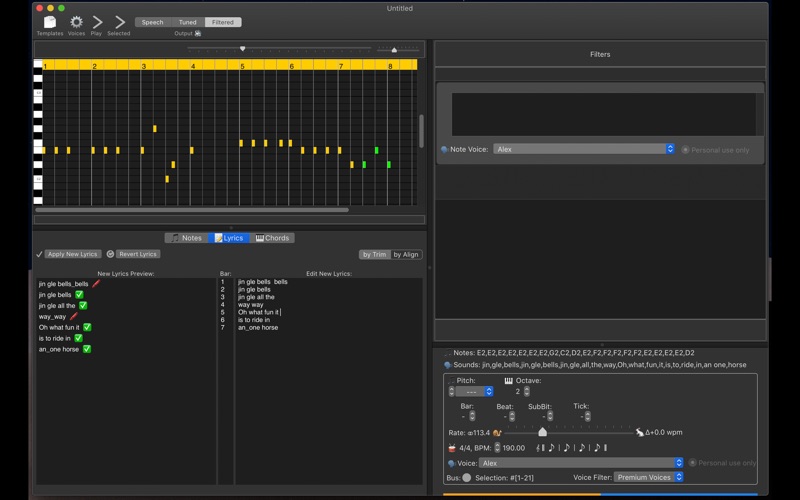Click 'an_one horse' line in Edit New Lyrics
This screenshot has width=800, height=500.
click(258, 328)
